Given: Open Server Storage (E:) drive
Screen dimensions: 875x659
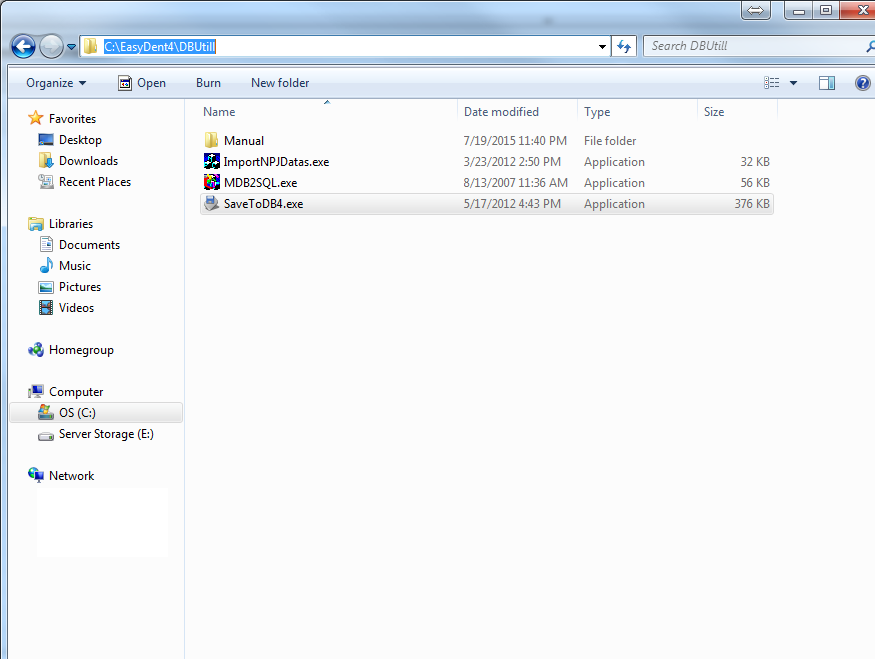Looking at the screenshot, I should click(x=106, y=434).
